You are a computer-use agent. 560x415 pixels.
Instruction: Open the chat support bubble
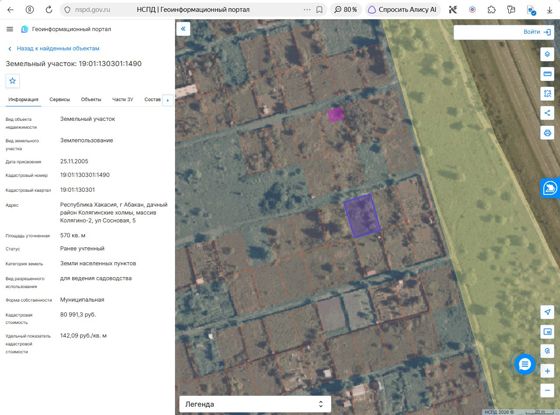click(x=525, y=364)
